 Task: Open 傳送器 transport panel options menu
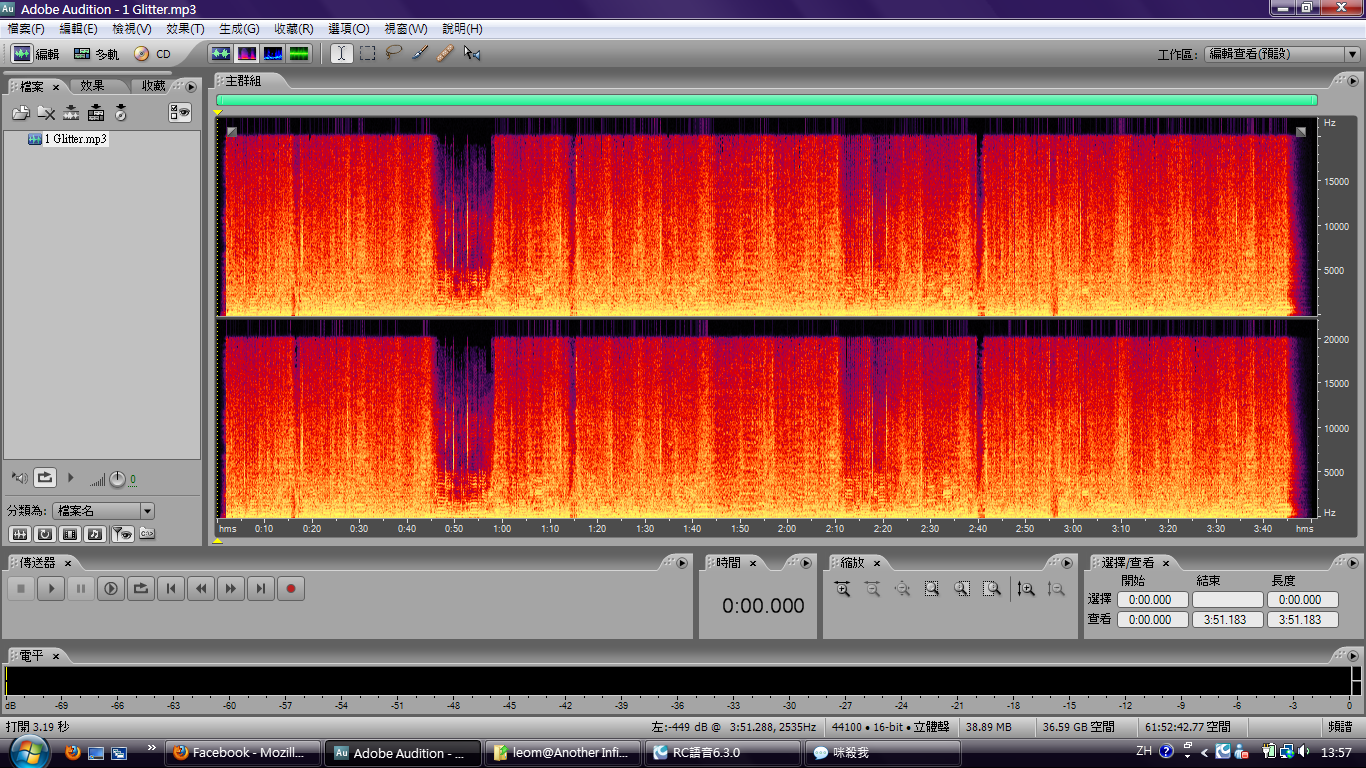pos(682,563)
